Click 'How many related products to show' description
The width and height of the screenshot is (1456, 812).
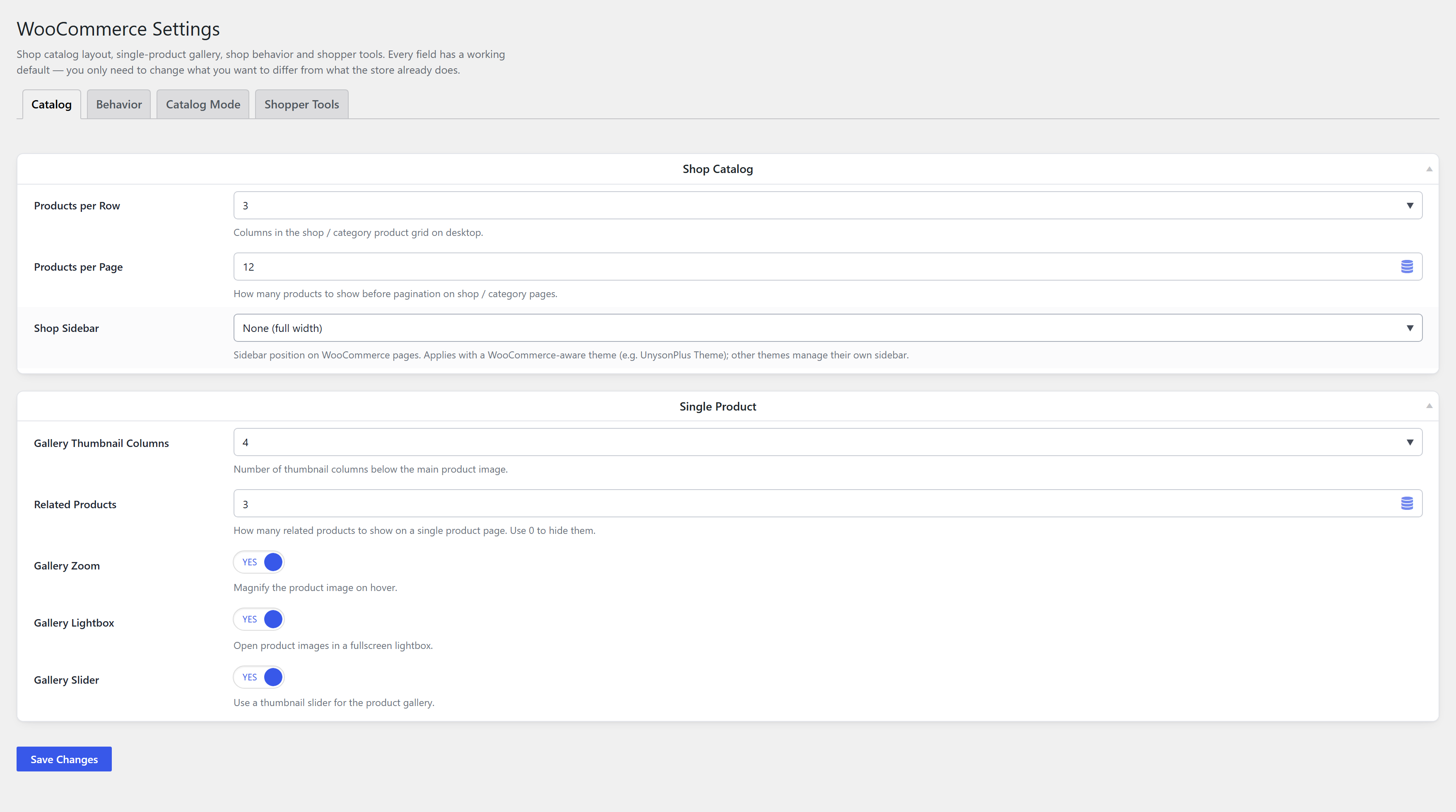click(414, 531)
